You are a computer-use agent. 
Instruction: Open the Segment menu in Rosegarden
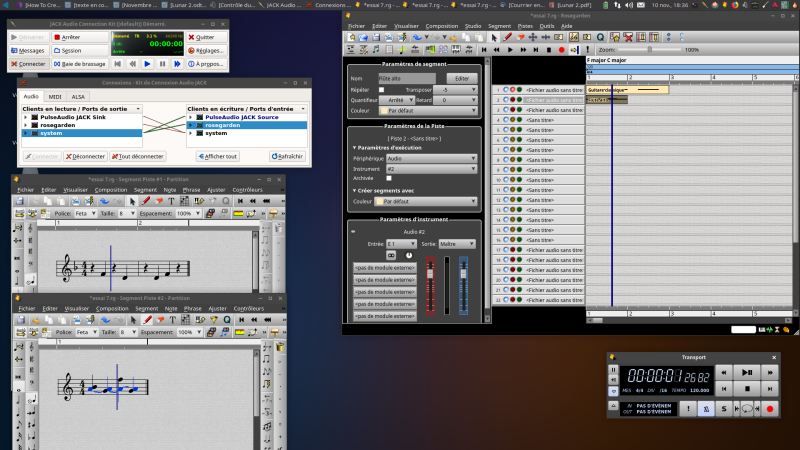point(500,26)
